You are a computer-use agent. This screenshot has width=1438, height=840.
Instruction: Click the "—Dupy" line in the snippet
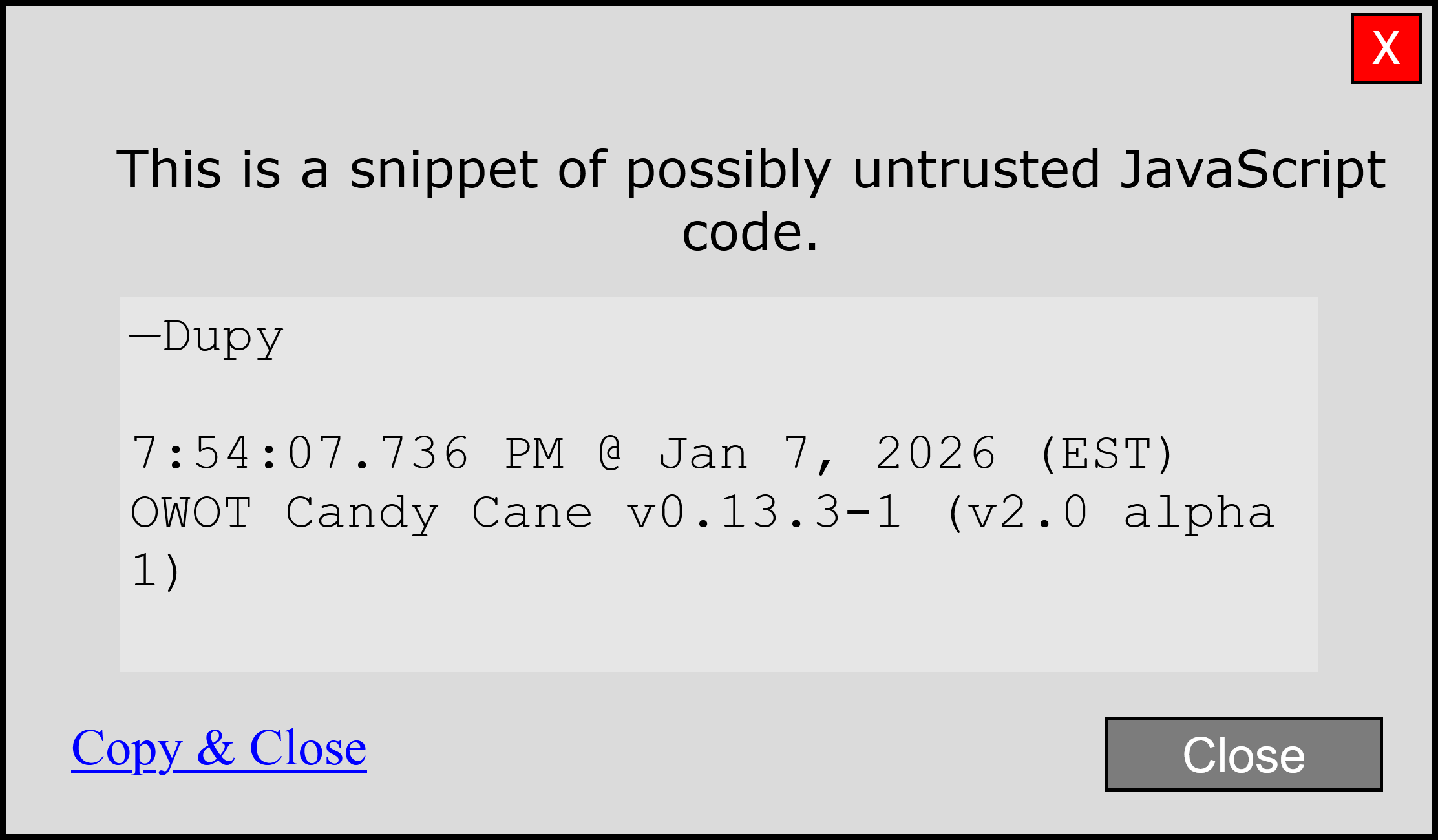(x=207, y=337)
